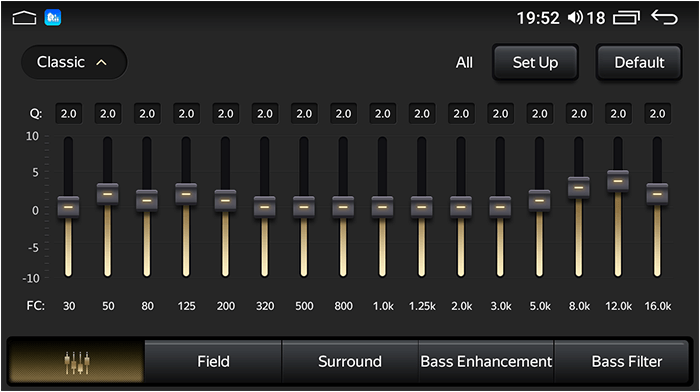
Task: Expand the Classic preset dropdown
Action: point(74,62)
